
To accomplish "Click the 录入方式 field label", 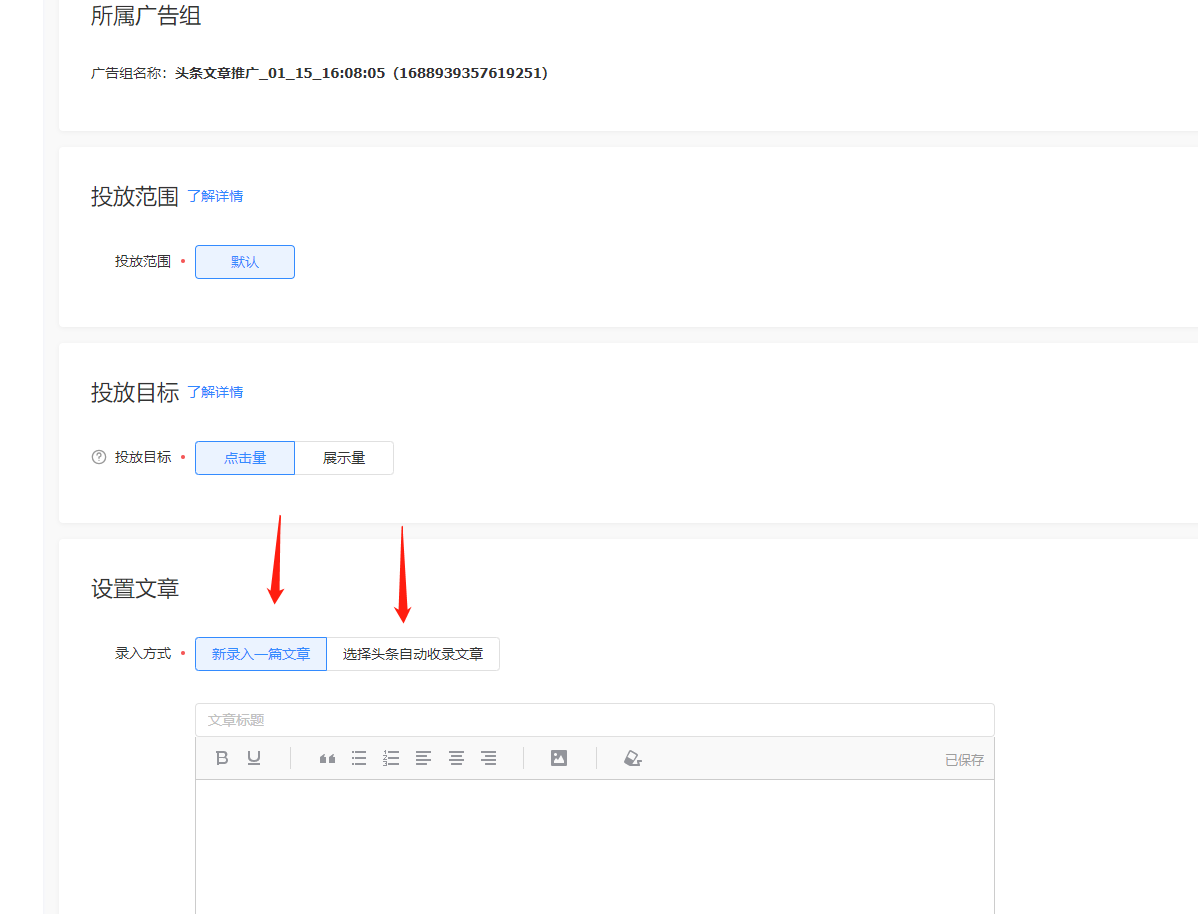I will pyautogui.click(x=143, y=653).
